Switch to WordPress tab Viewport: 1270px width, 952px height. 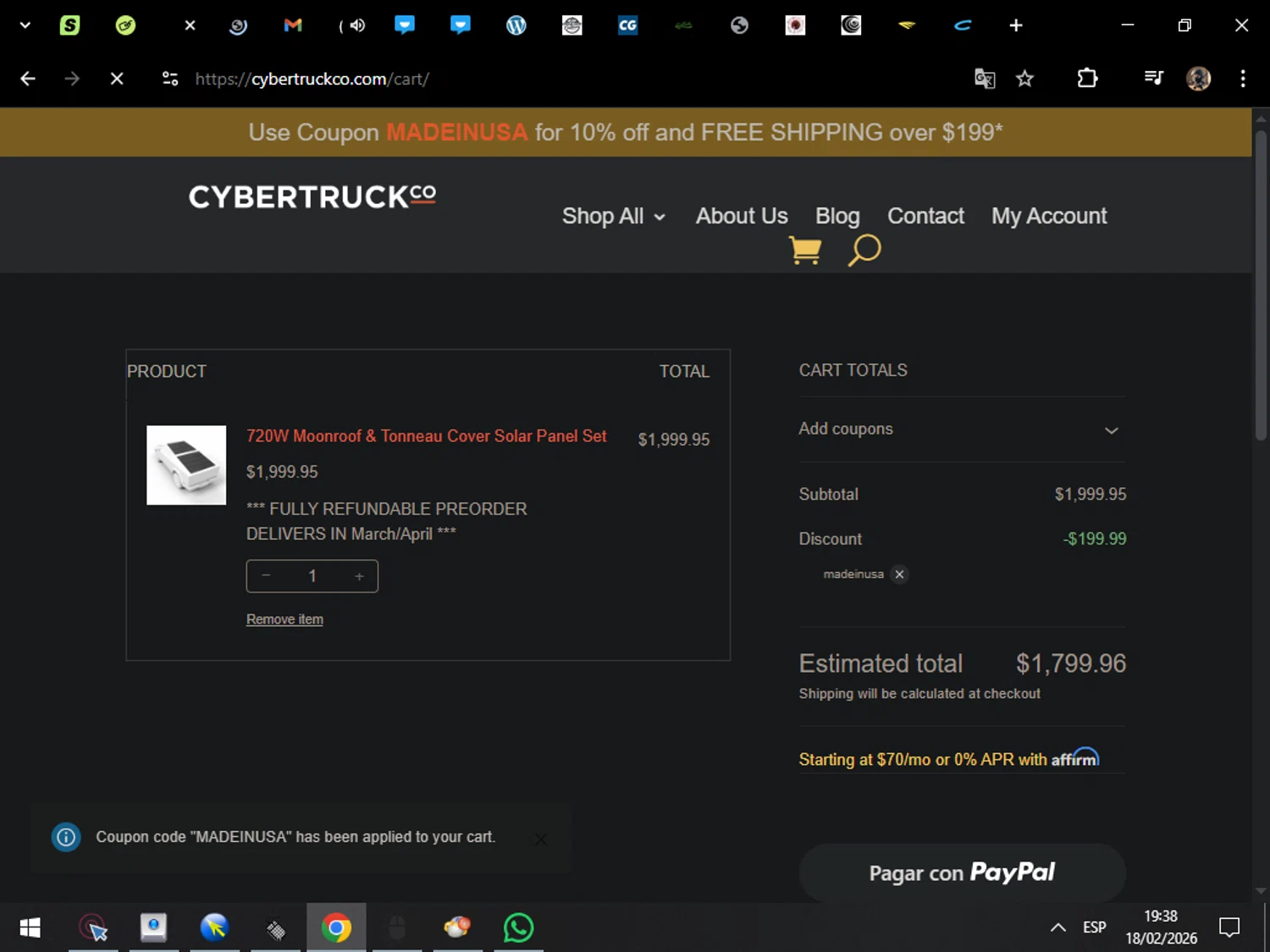(x=516, y=25)
